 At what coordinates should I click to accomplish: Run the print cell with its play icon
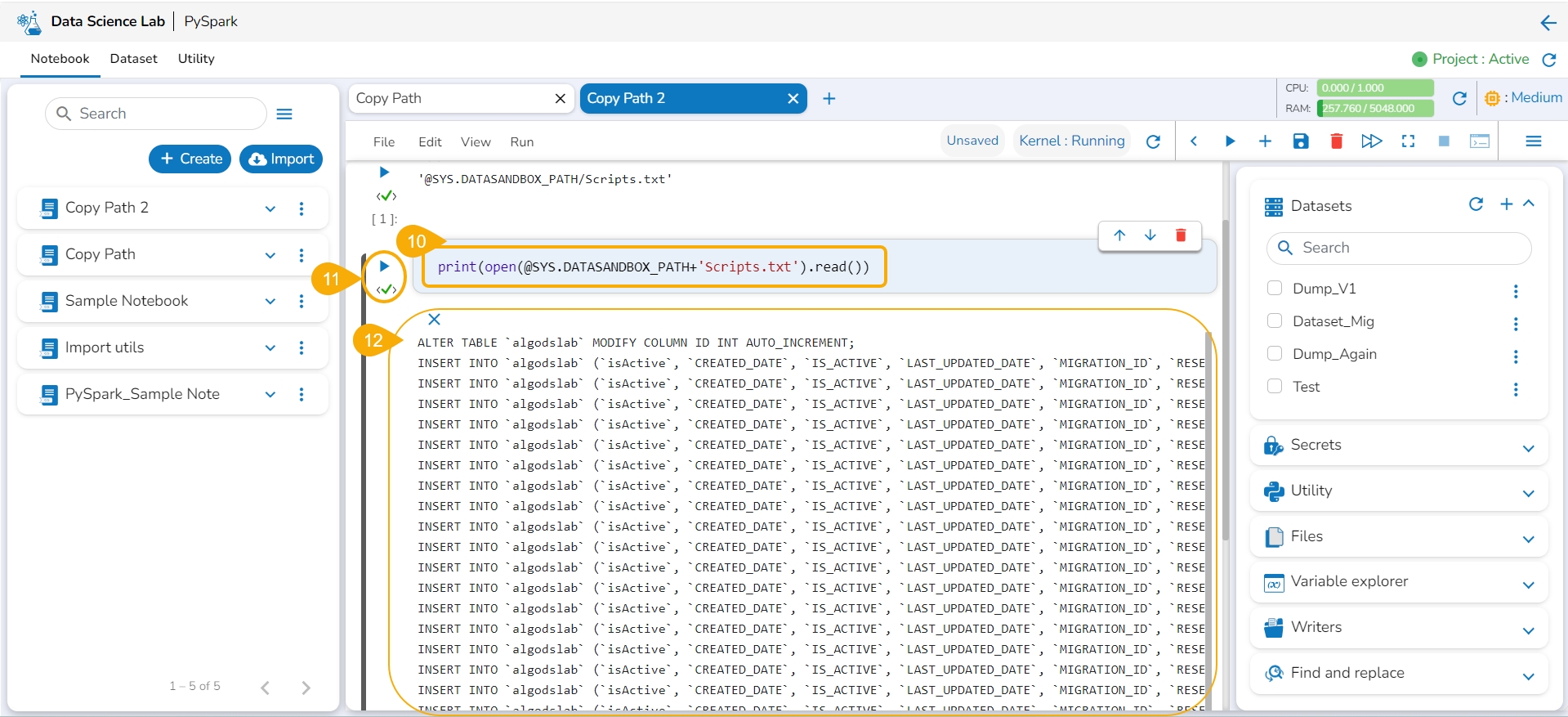point(384,267)
